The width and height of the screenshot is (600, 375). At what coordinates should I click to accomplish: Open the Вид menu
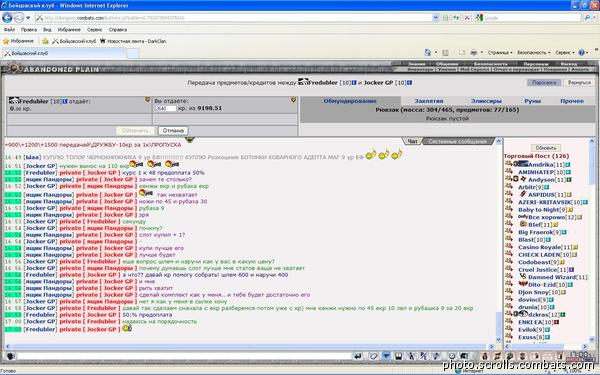tap(47, 29)
